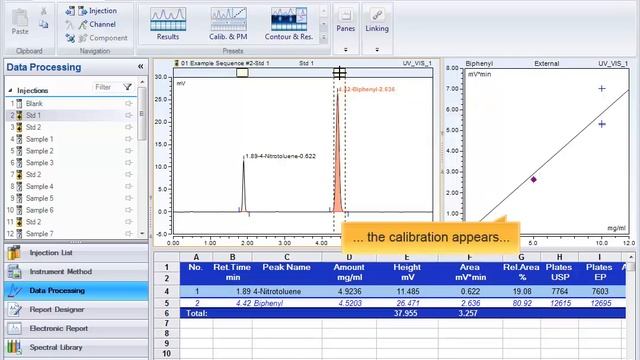Toggle pin icon on Sample 7 row

coord(129,234)
